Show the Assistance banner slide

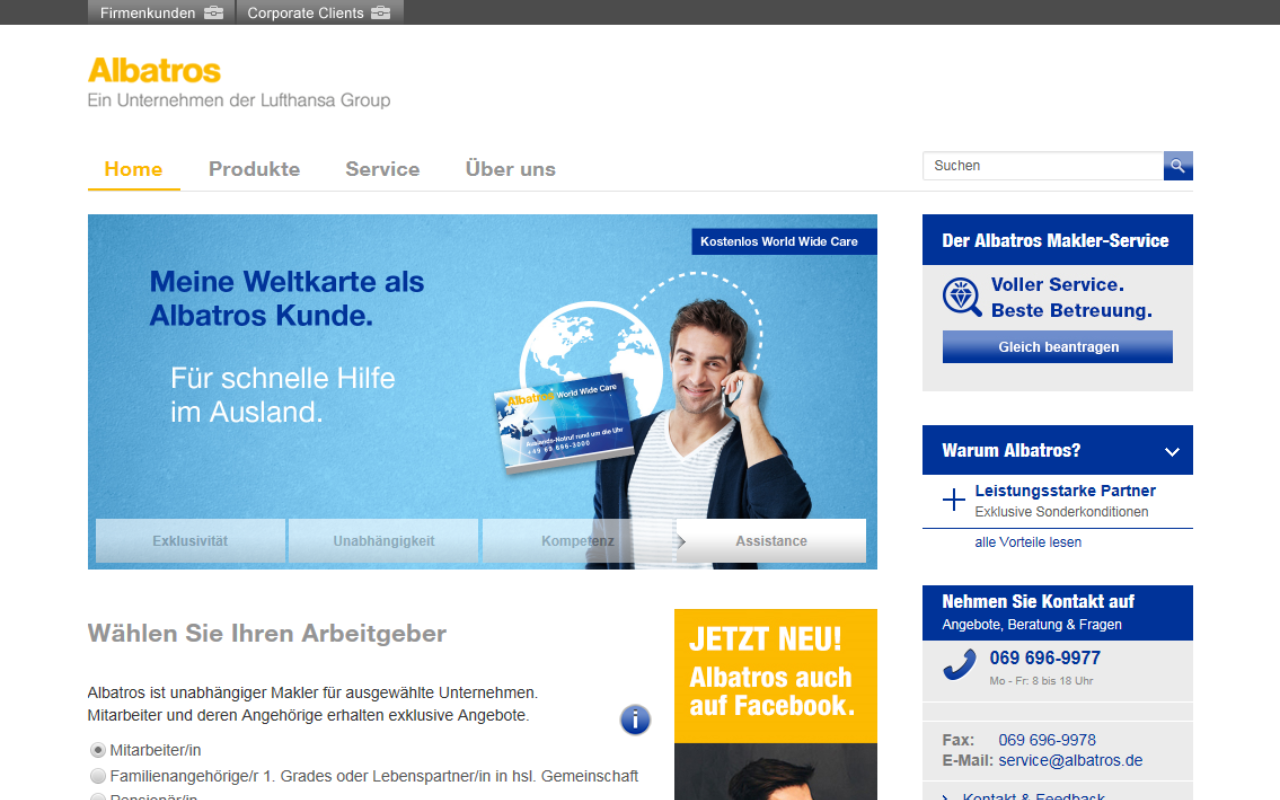pos(771,541)
